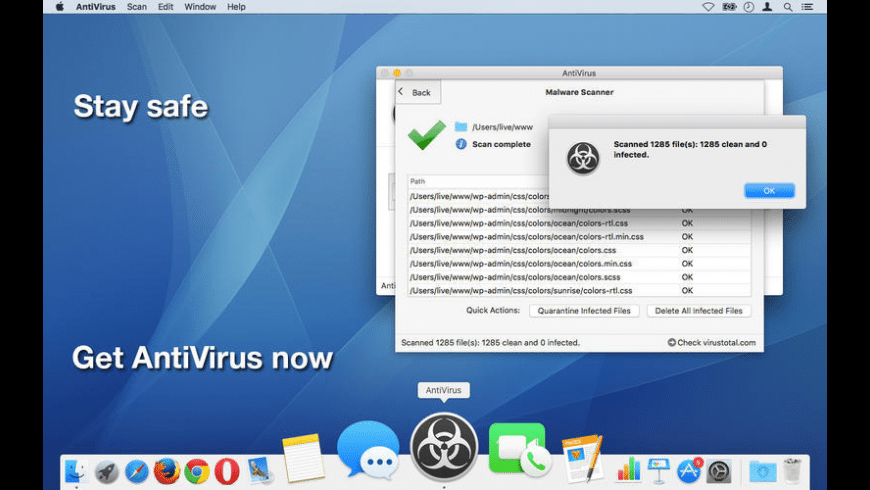This screenshot has height=490, width=870.
Task: Click OK in the scan results dialog
Action: click(769, 190)
